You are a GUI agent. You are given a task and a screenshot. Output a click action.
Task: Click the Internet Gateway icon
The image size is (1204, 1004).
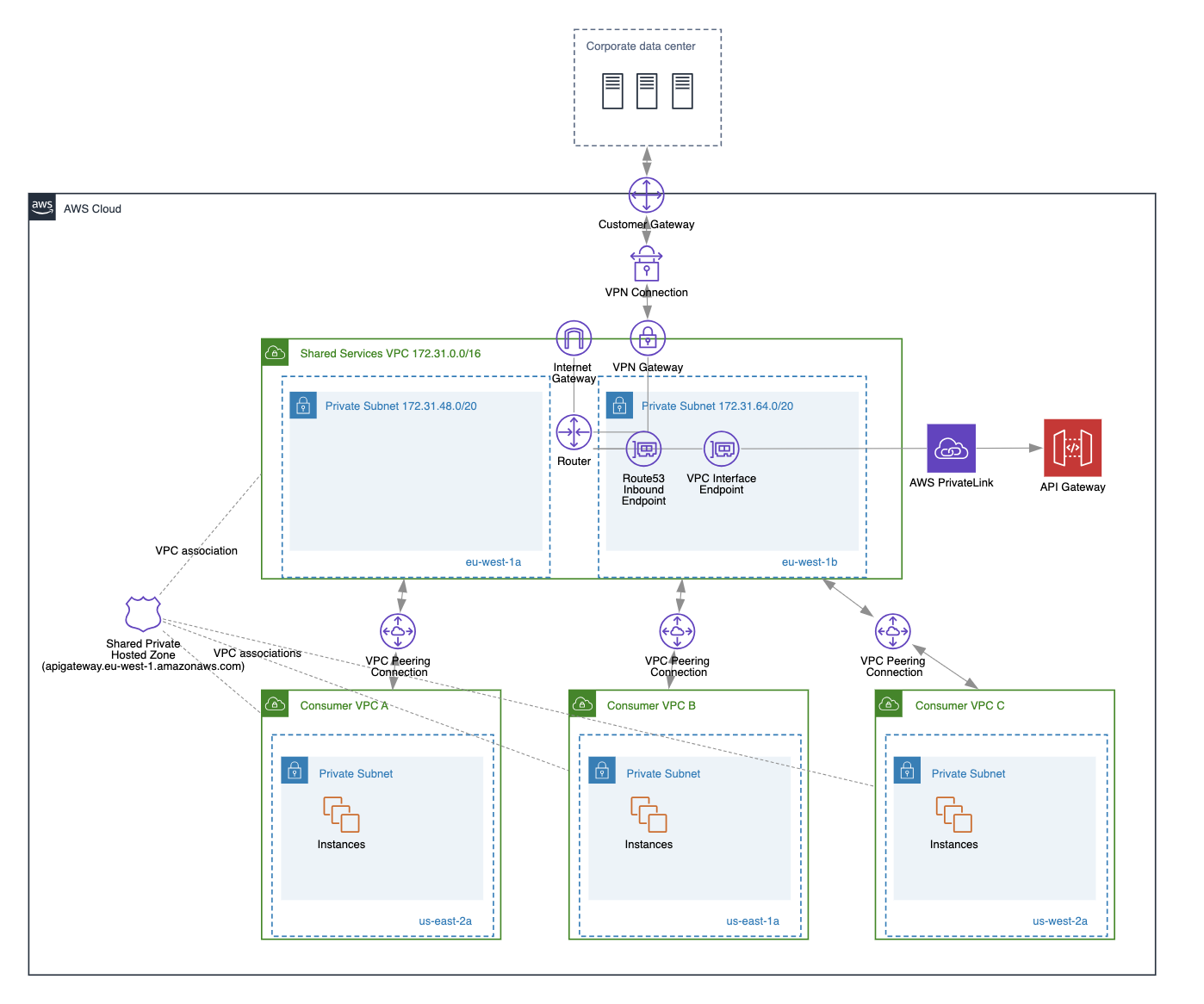point(574,338)
